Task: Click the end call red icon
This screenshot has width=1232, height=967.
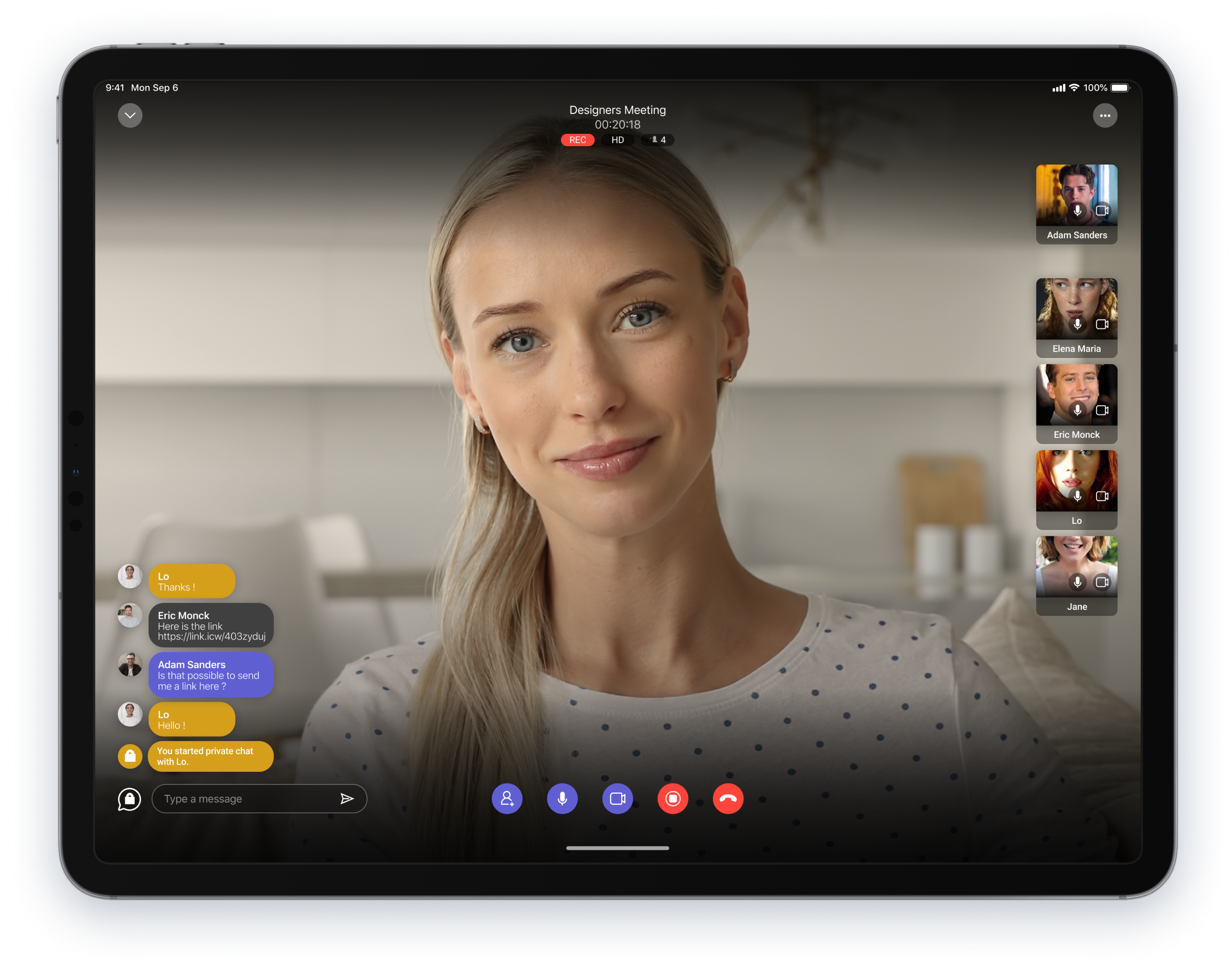Action: click(x=729, y=798)
